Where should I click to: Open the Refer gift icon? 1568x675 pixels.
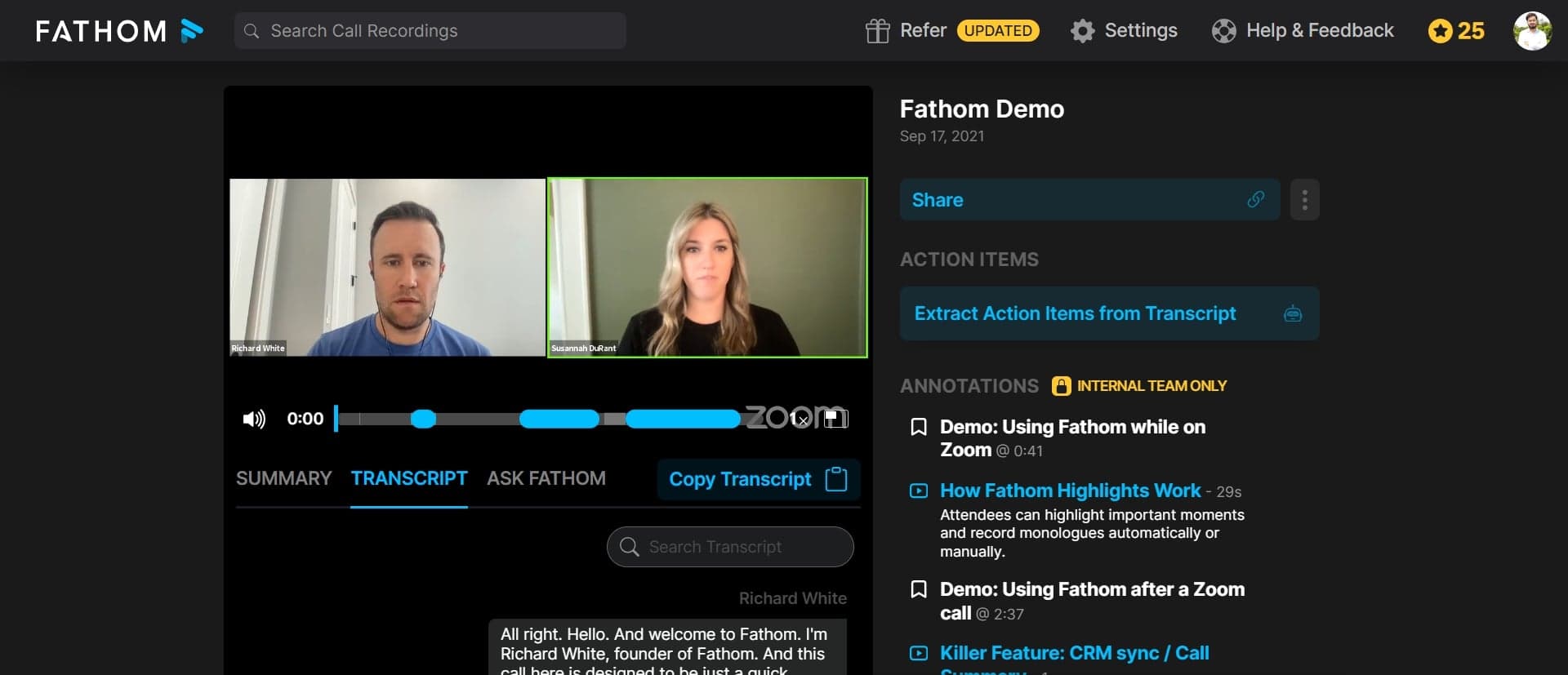877,31
